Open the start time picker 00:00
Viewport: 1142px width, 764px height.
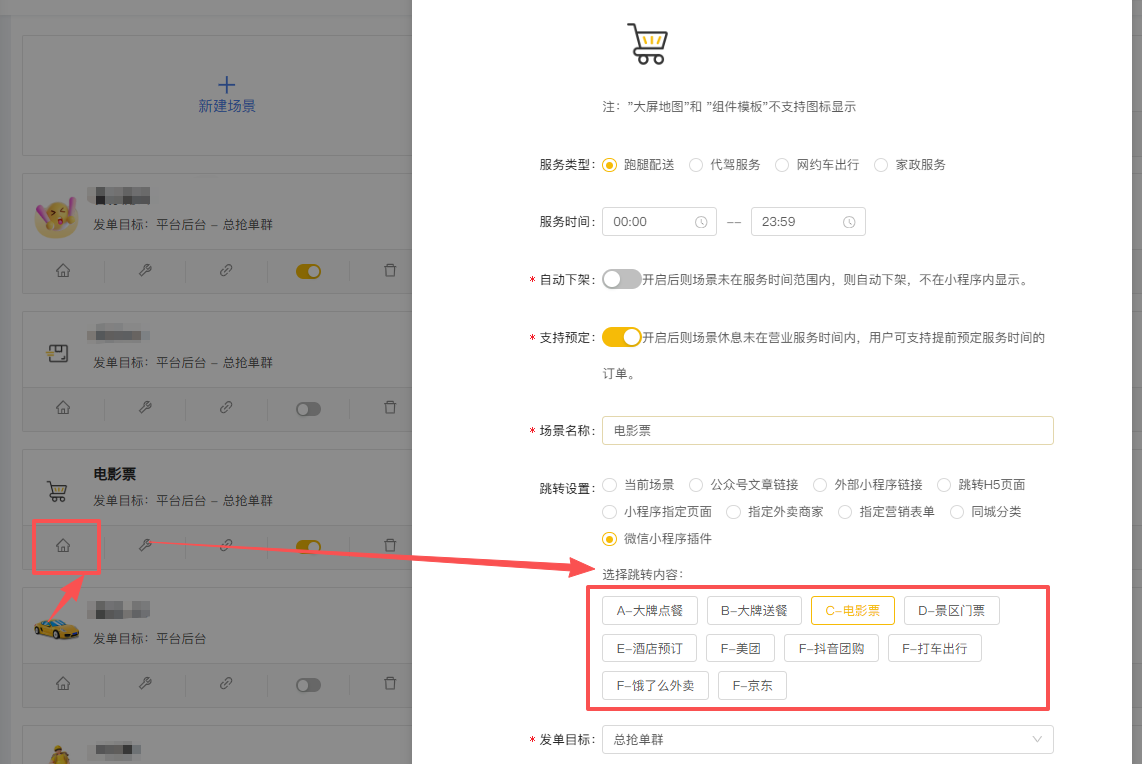650,222
